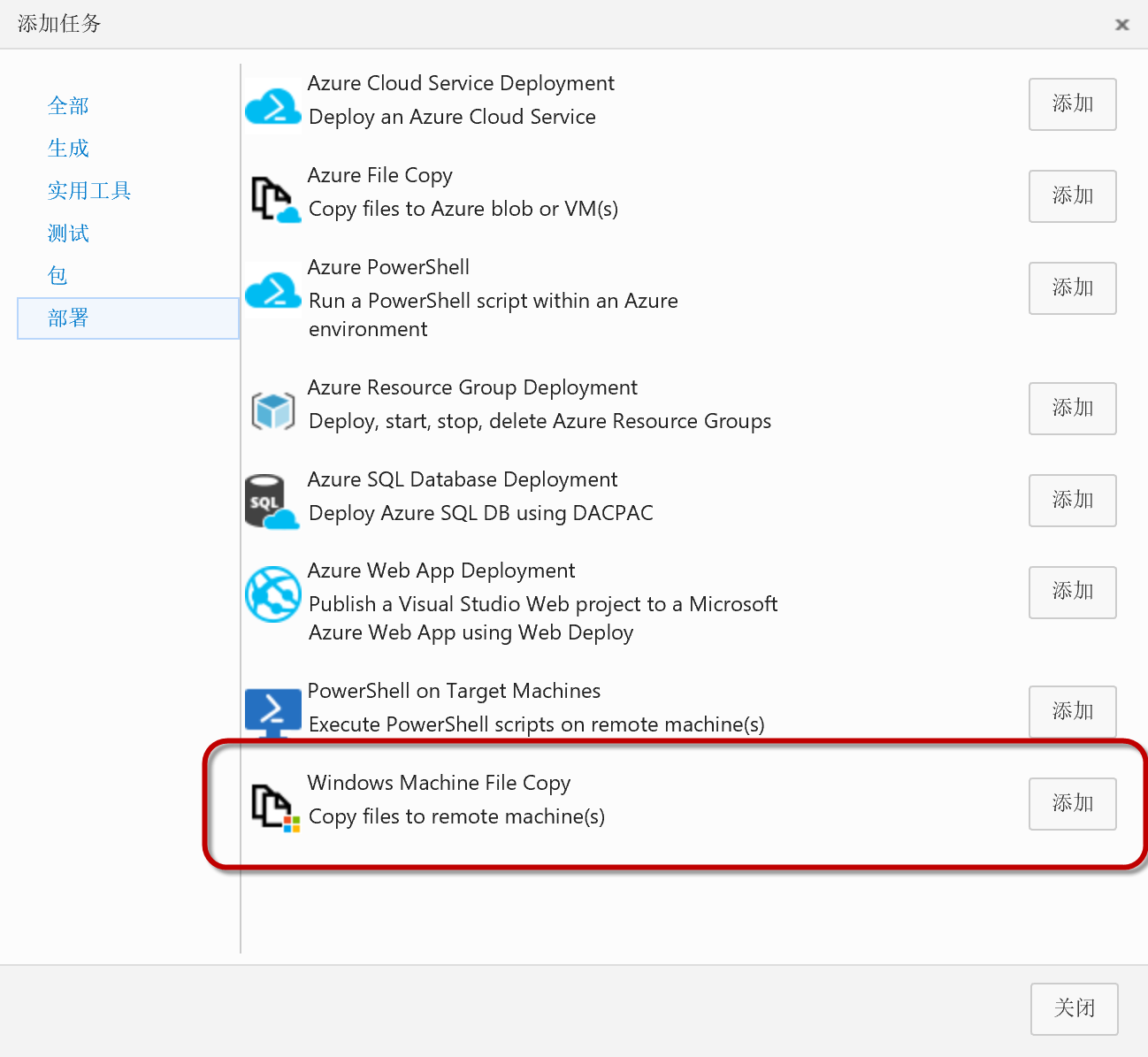This screenshot has height=1057, width=1148.
Task: Click the Azure Resource Group cube icon
Action: (x=272, y=410)
